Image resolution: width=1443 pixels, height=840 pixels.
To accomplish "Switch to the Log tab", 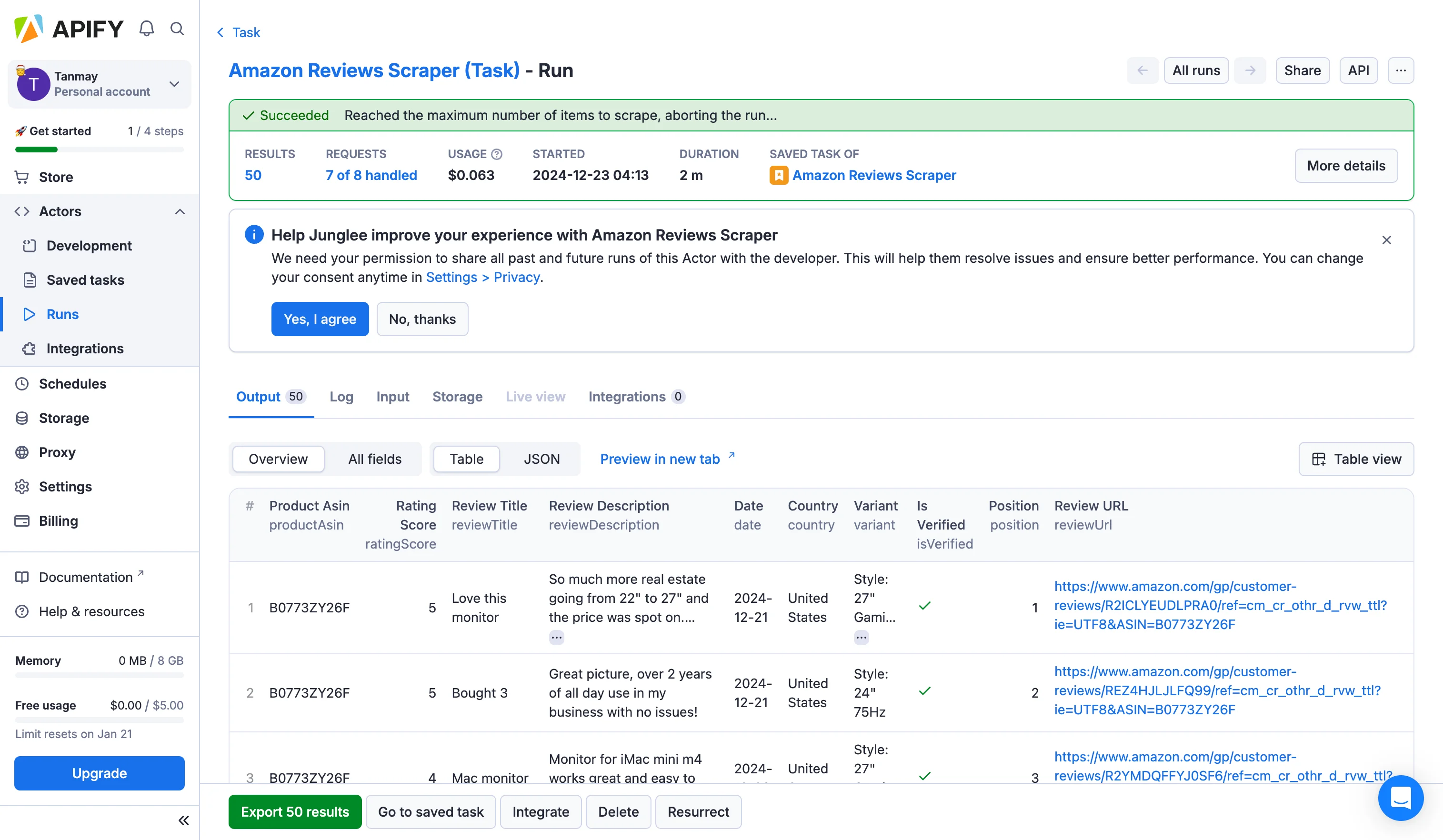I will pyautogui.click(x=341, y=396).
